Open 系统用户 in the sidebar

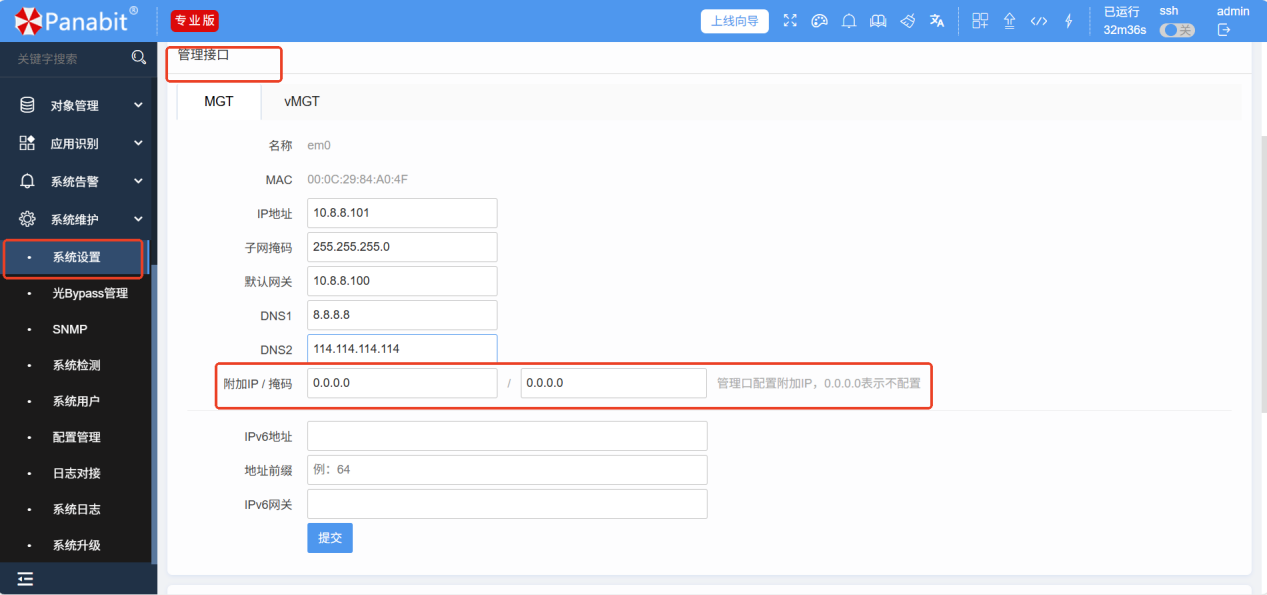point(76,401)
